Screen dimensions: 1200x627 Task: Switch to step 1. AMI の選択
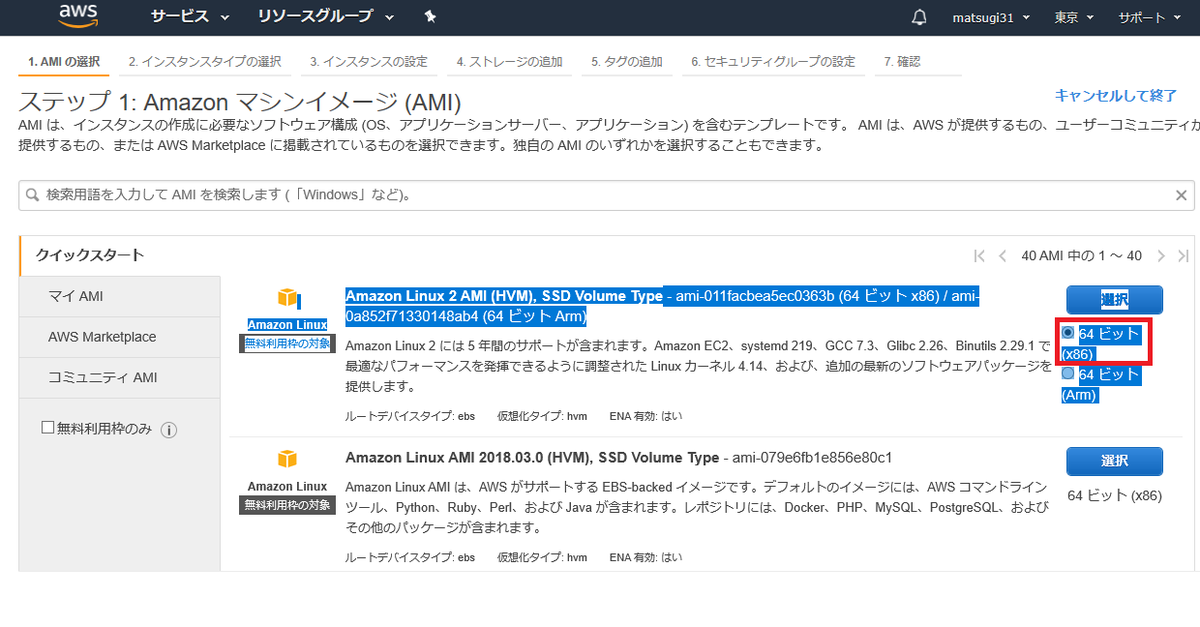[64, 62]
